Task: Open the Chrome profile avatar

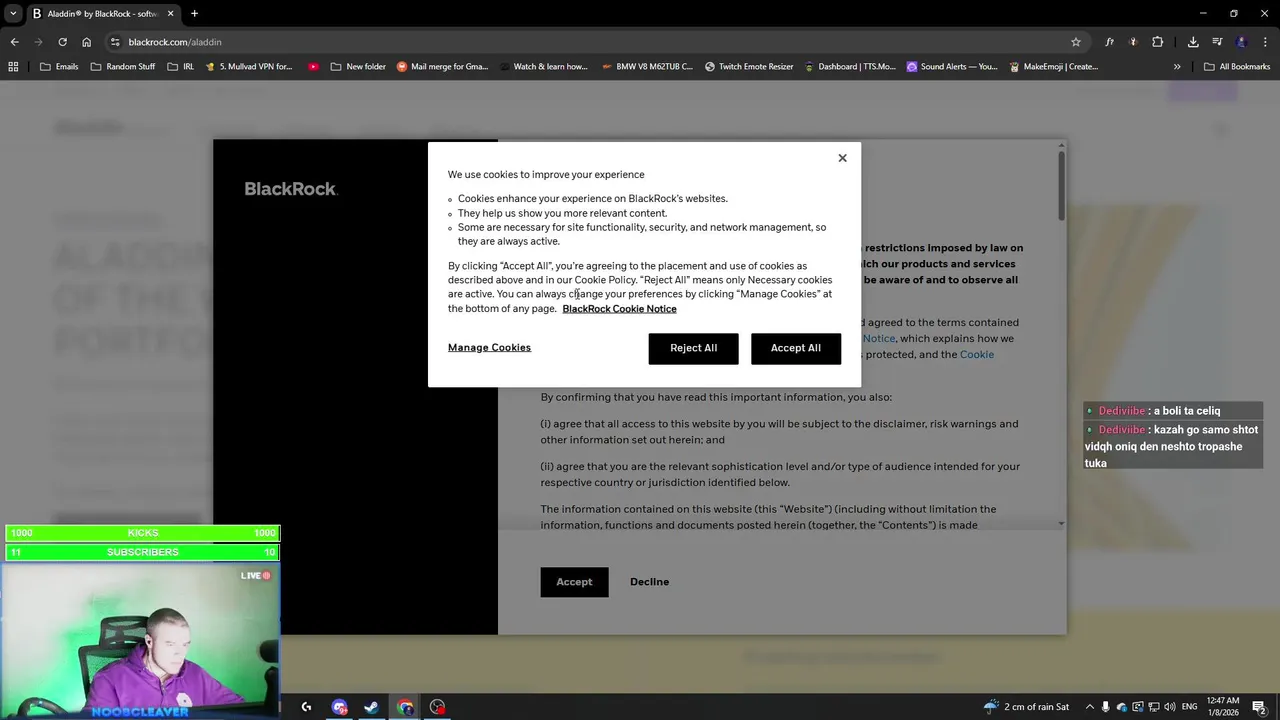Action: coord(1241,42)
